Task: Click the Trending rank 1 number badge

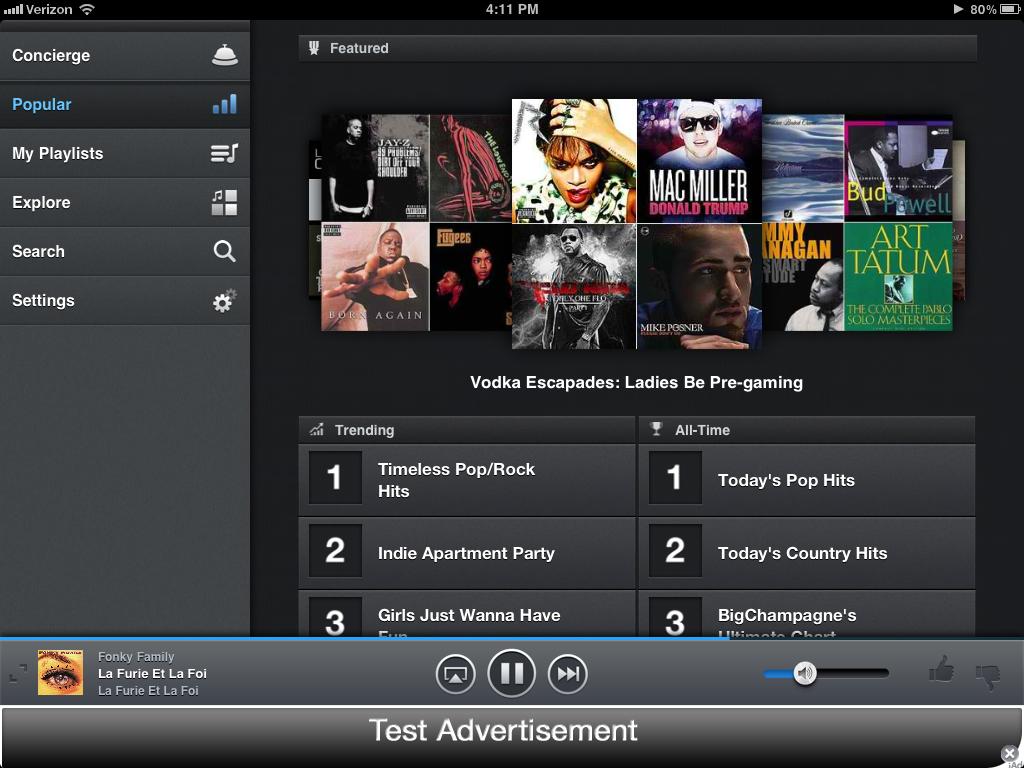Action: [x=335, y=477]
